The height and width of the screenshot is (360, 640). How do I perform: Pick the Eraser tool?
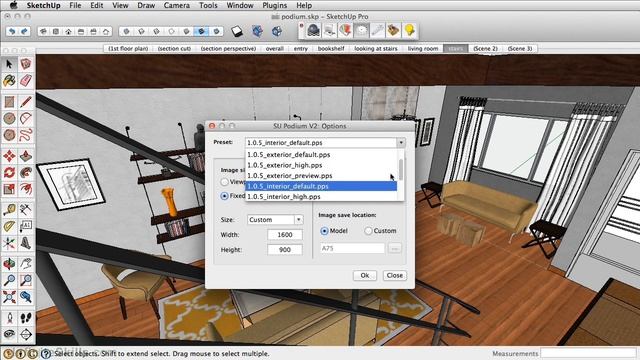click(x=26, y=81)
